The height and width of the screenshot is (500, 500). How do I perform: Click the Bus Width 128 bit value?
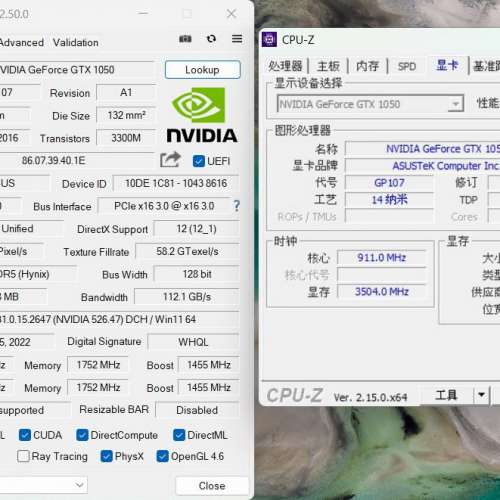pyautogui.click(x=197, y=274)
